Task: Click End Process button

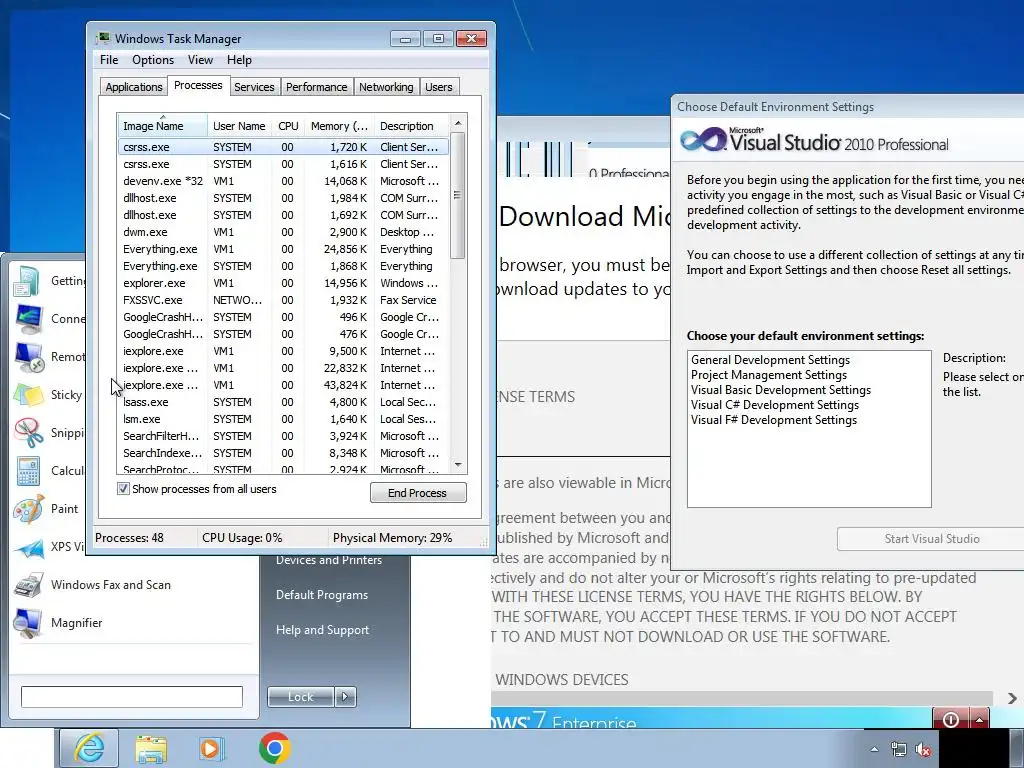Action: pyautogui.click(x=418, y=493)
